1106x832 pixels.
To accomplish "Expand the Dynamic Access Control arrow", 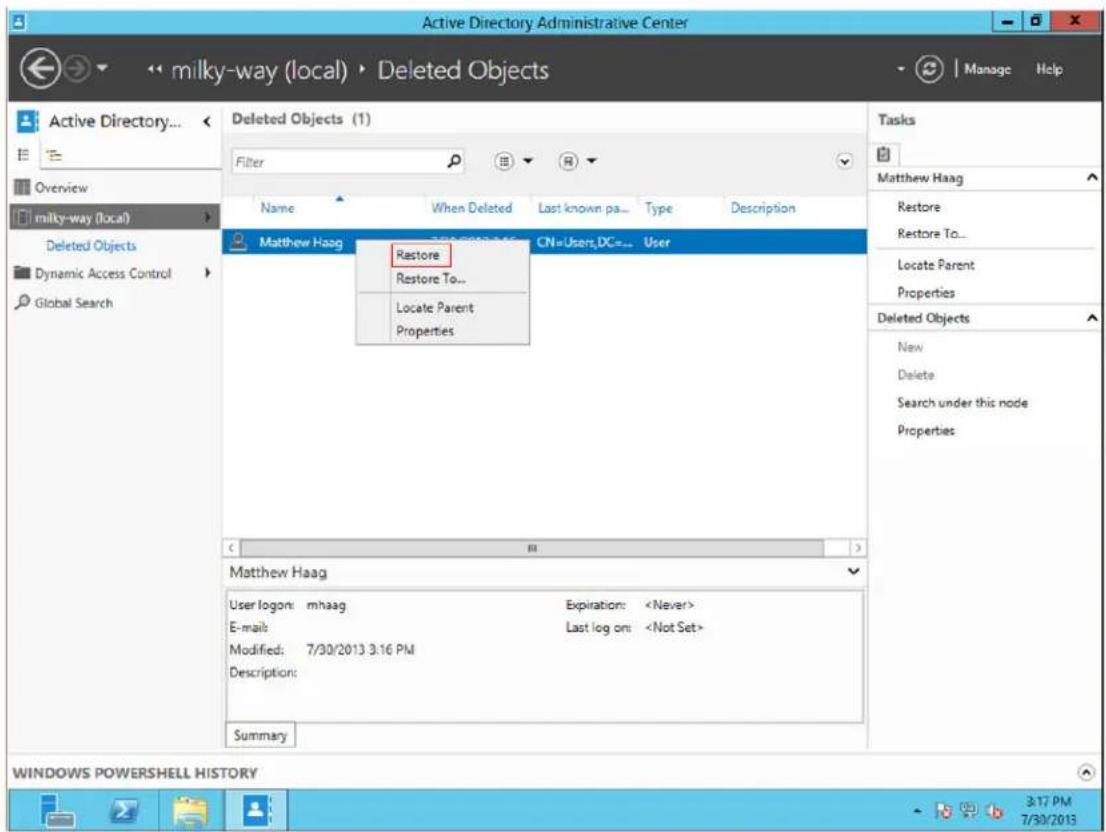I will (x=208, y=272).
